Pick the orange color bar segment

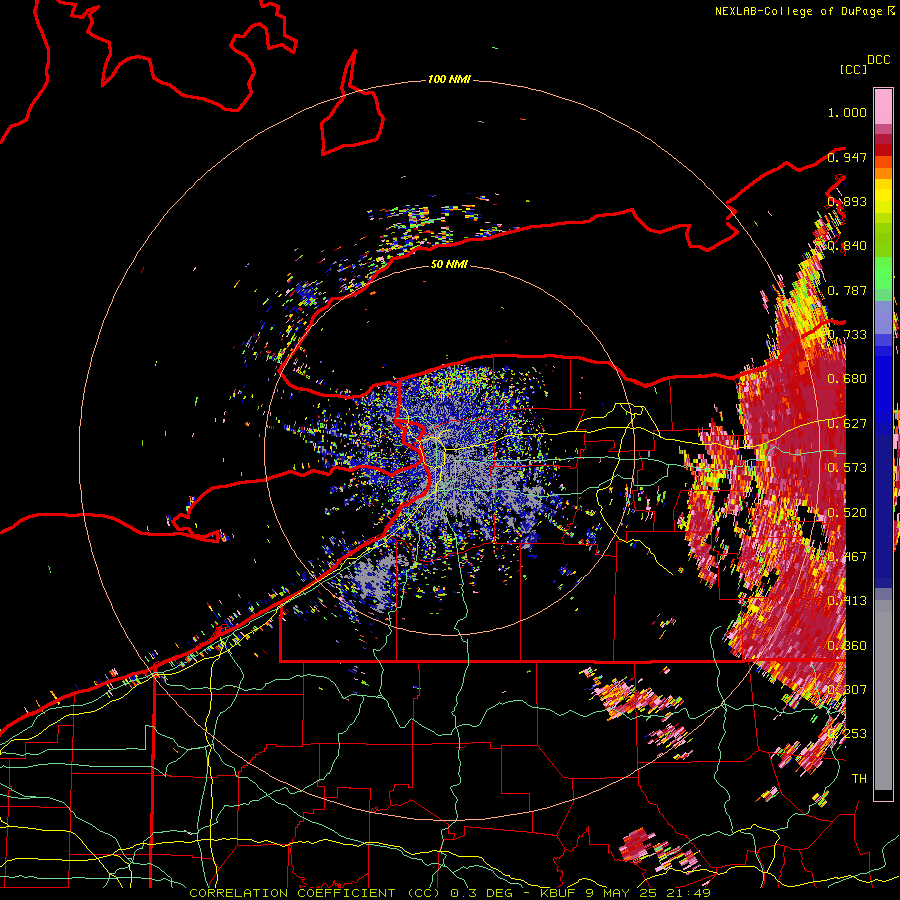(883, 173)
